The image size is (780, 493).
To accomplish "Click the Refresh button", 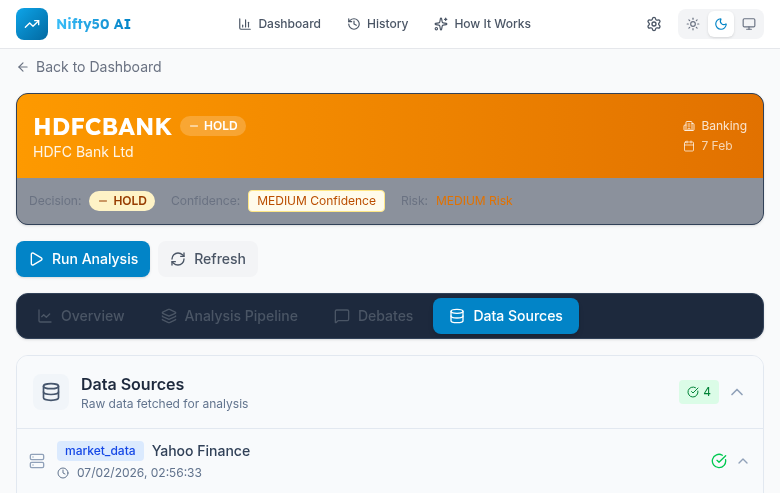I will click(x=208, y=259).
